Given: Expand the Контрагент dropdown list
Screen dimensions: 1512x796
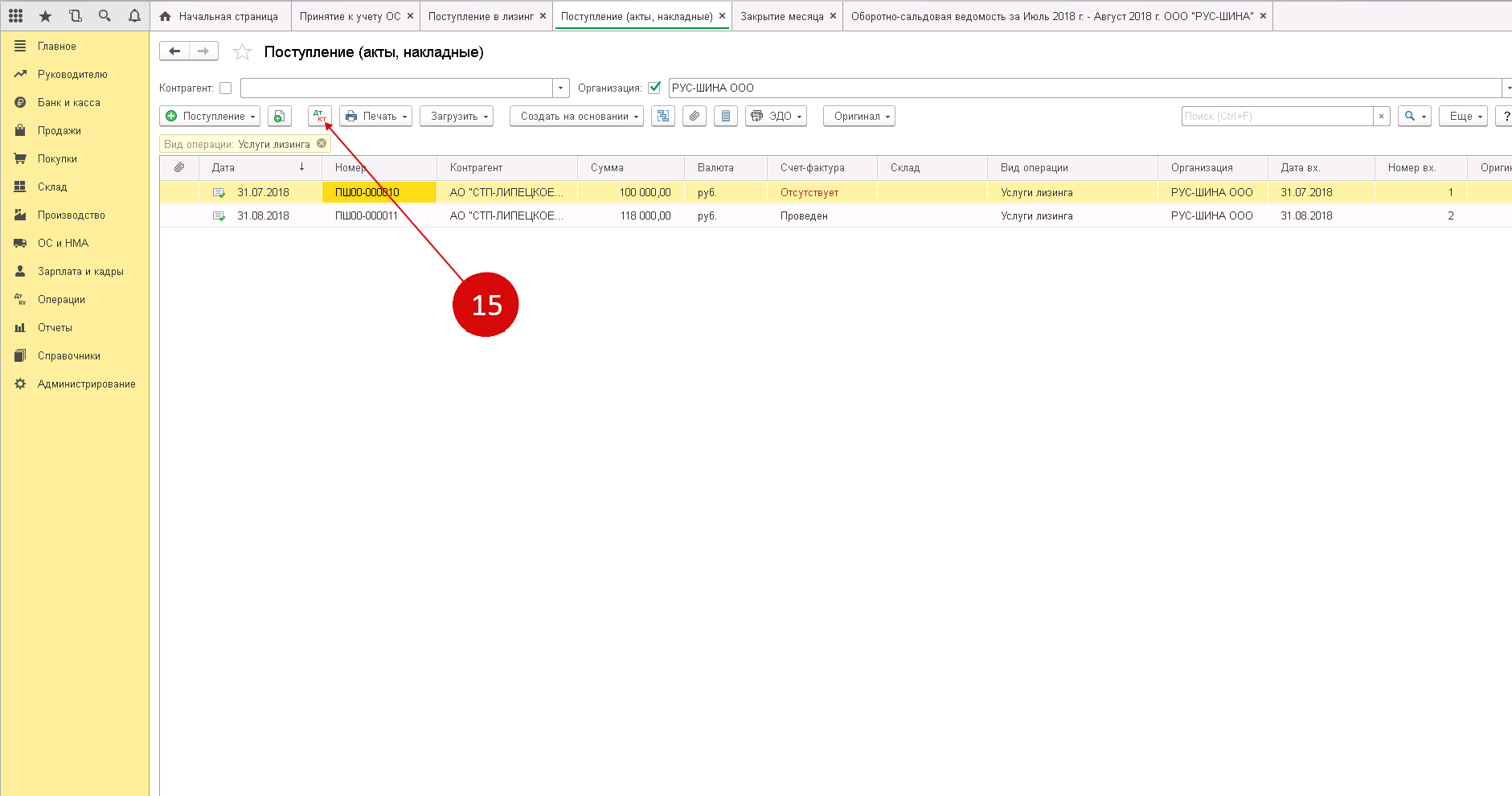Looking at the screenshot, I should tap(560, 88).
